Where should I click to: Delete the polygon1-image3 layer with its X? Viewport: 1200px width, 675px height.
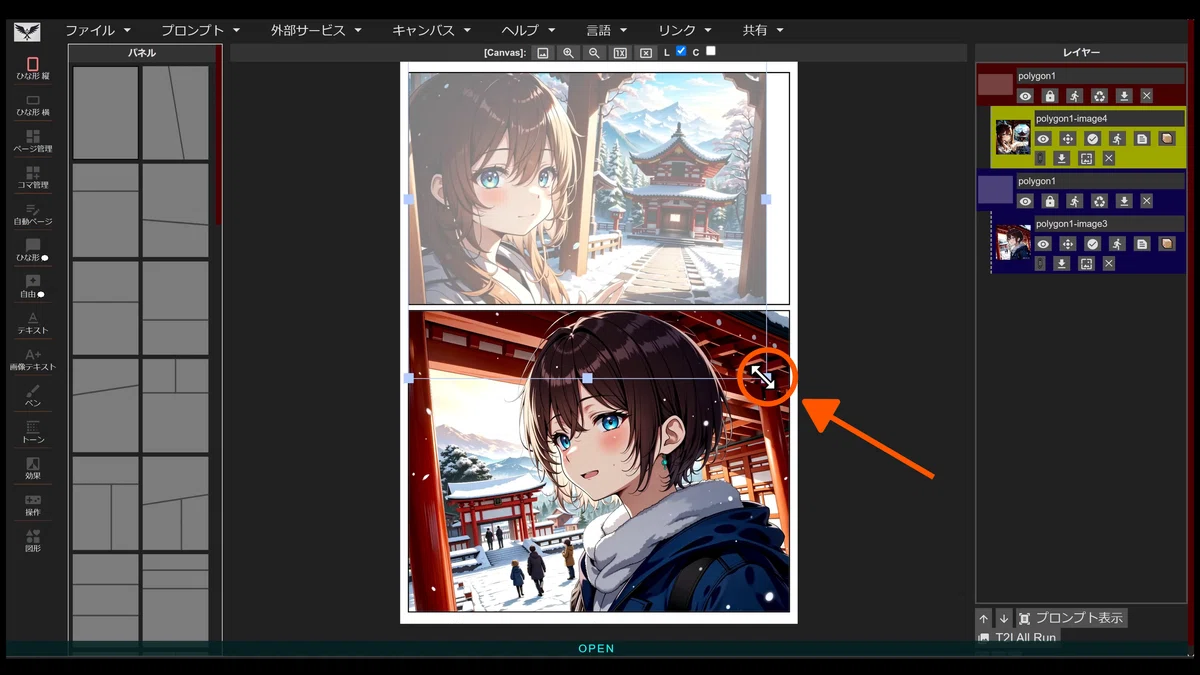pyautogui.click(x=1109, y=264)
